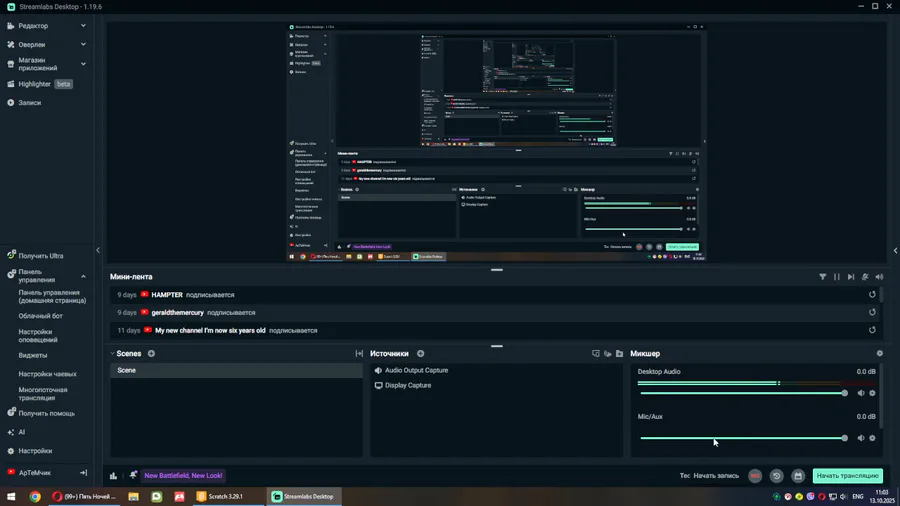Skip the current alert in Мини-лента

(851, 277)
